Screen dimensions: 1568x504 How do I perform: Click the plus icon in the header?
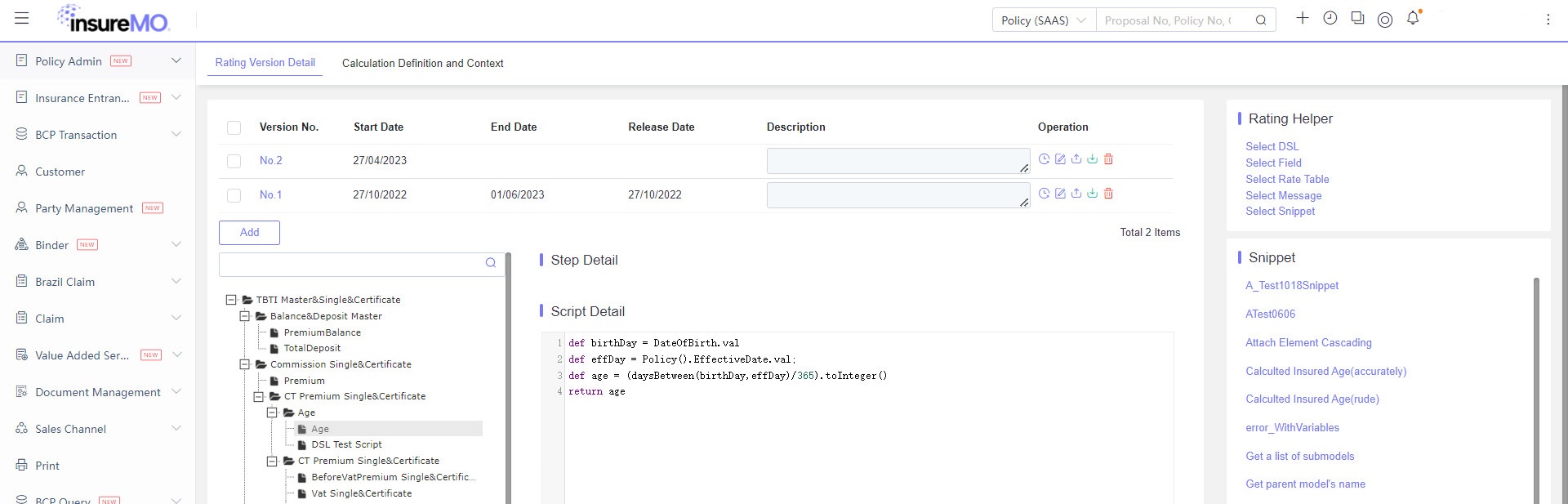pyautogui.click(x=1303, y=18)
